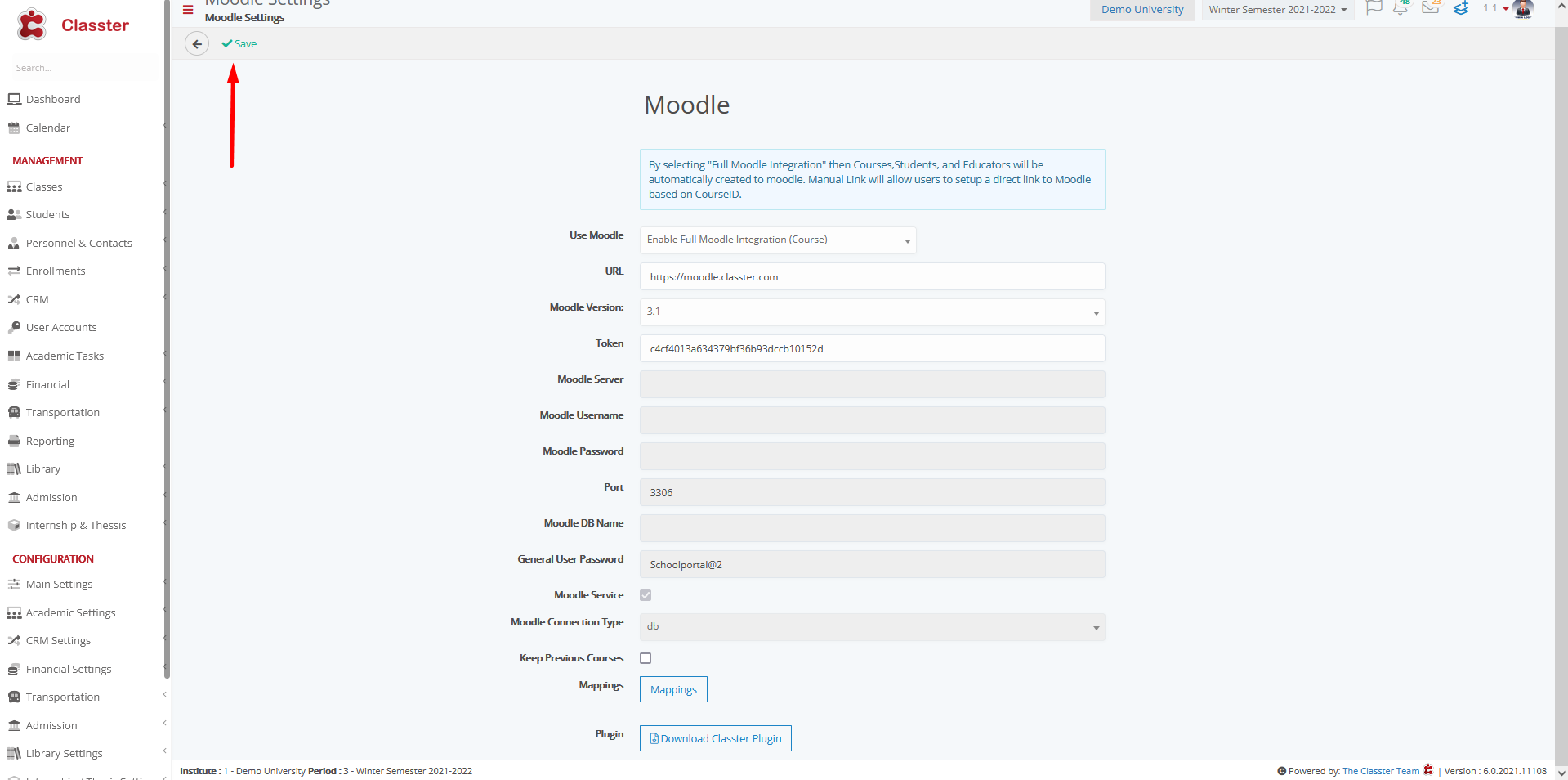Click the Personnel & Contacts icon
Screen dimensions: 1568x780
(14, 243)
